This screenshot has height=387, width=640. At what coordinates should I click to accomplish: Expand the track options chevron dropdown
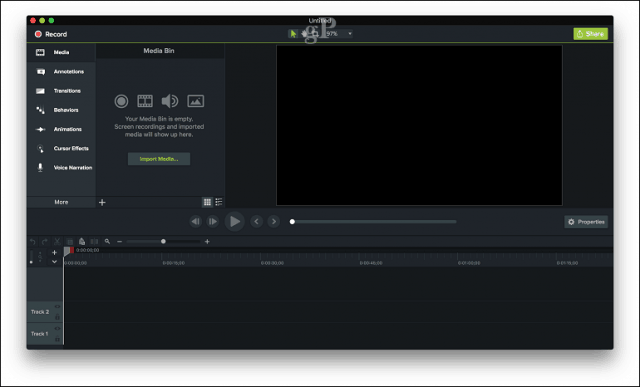pos(54,262)
